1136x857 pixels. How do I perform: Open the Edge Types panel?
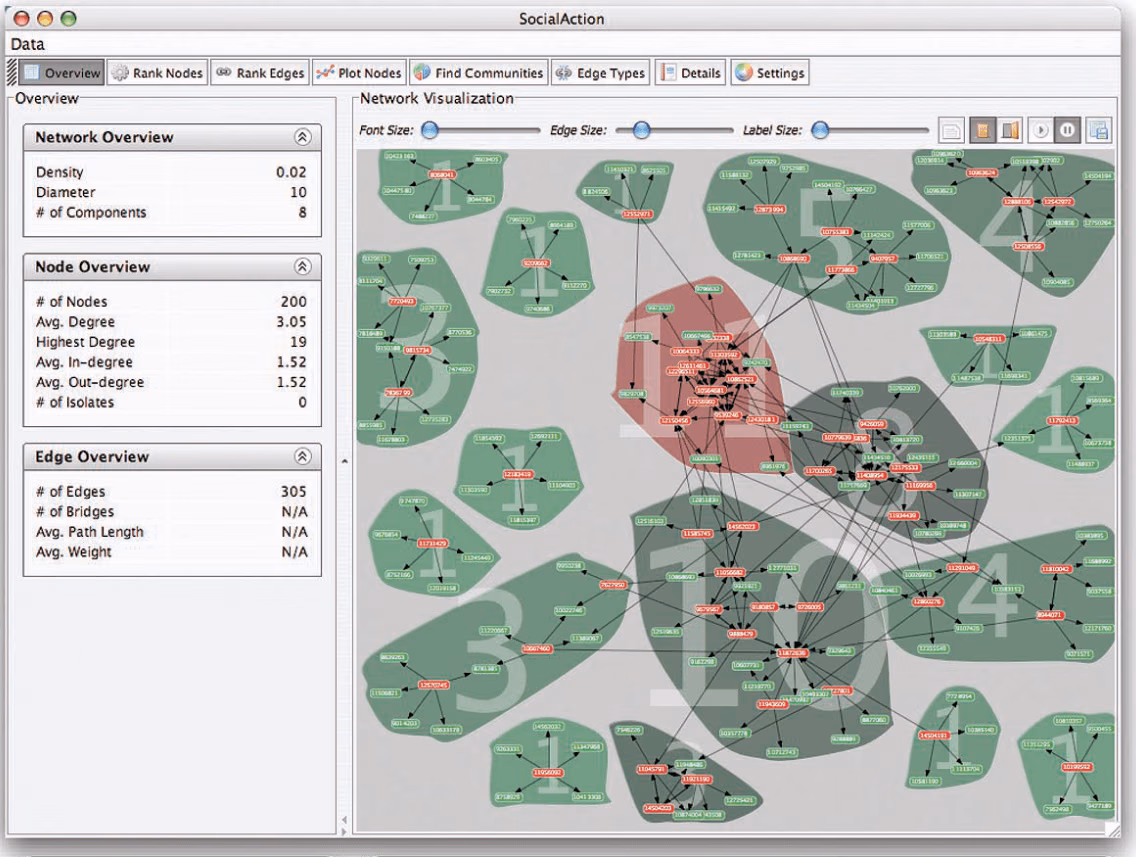600,72
